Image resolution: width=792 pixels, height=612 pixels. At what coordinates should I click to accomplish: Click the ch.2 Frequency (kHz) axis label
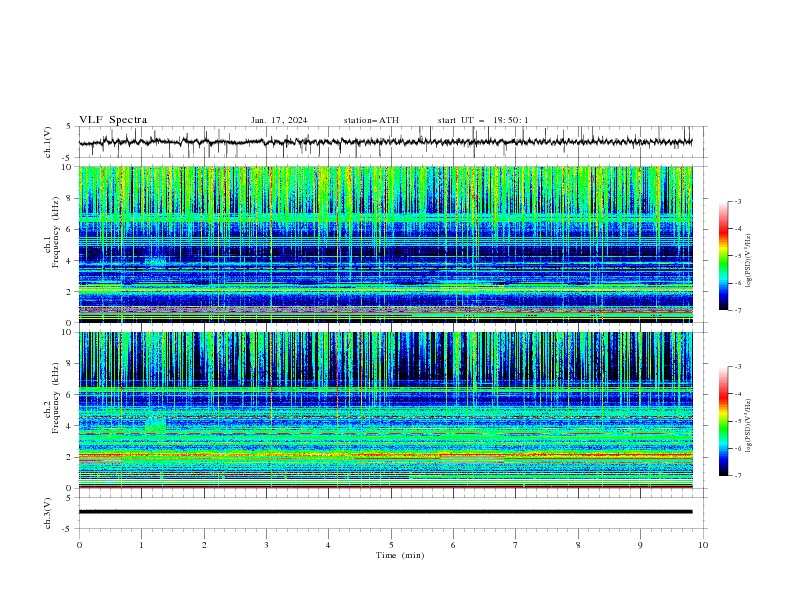coord(52,398)
